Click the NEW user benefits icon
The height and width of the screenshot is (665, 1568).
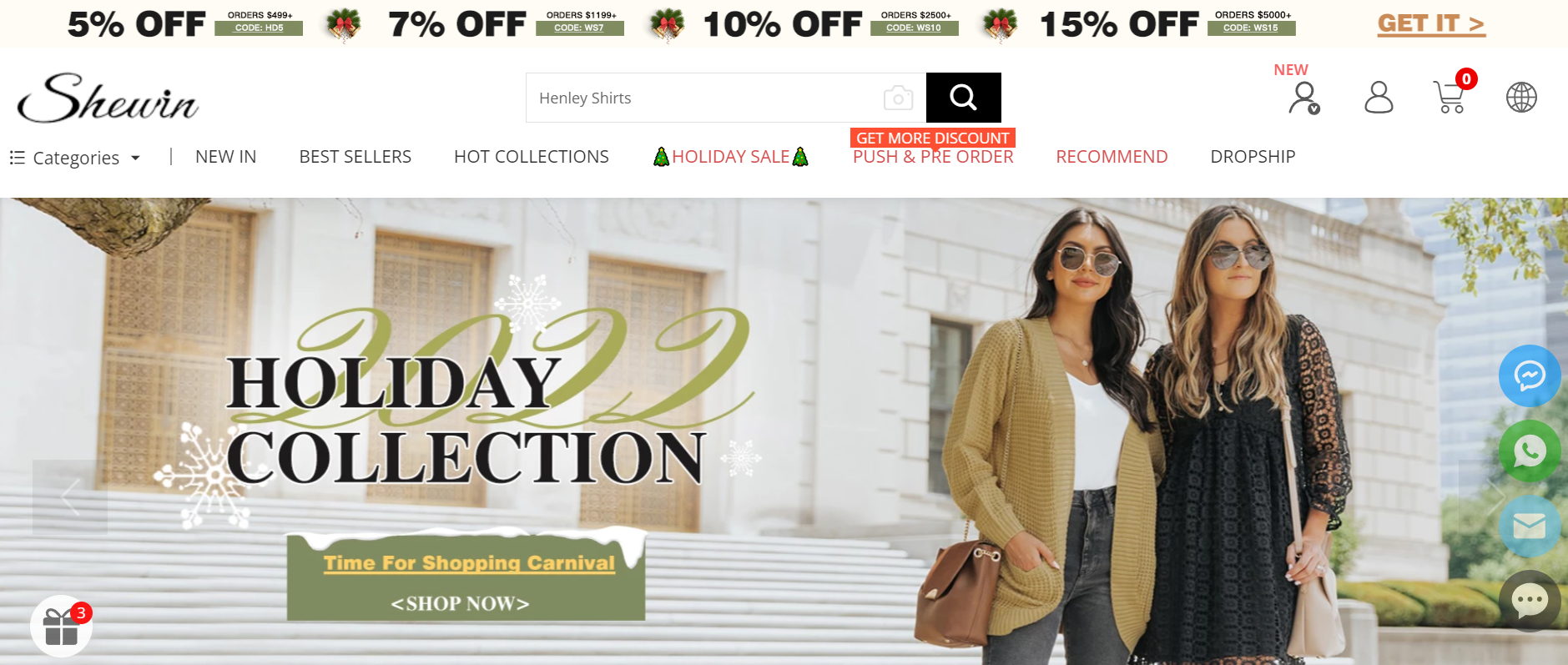pyautogui.click(x=1303, y=97)
